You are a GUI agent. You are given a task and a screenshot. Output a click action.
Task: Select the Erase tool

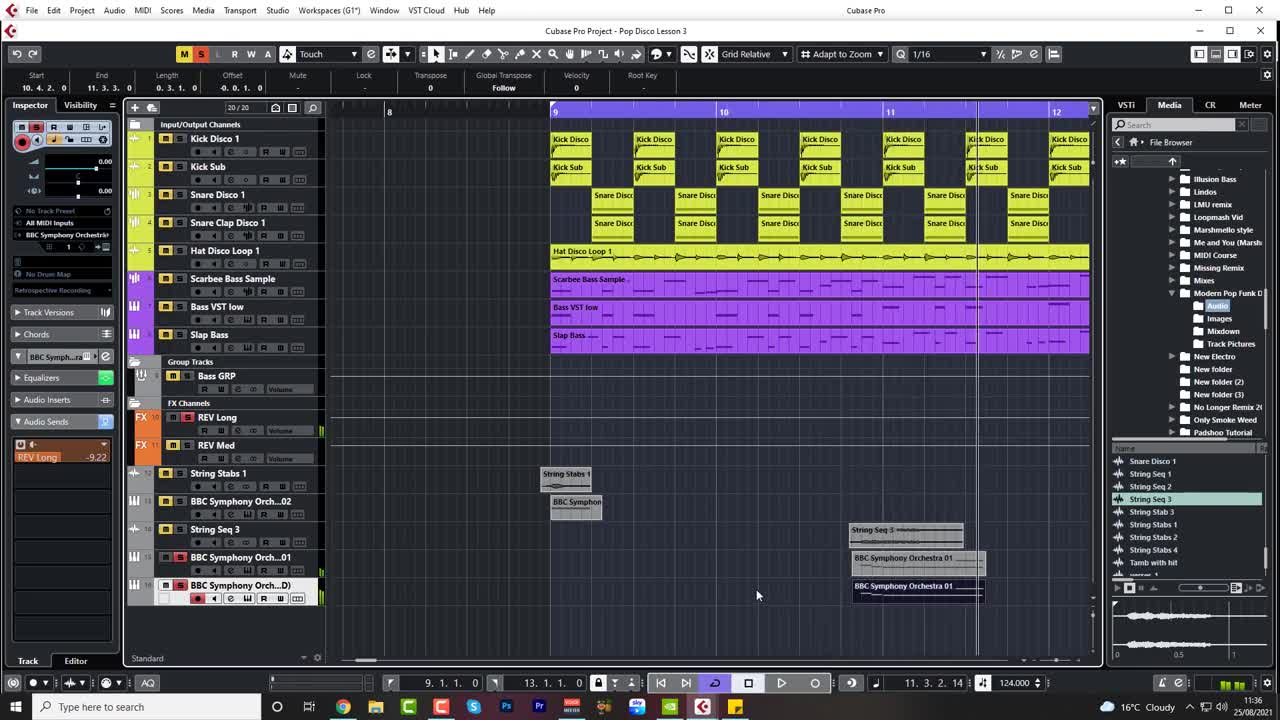pos(486,54)
